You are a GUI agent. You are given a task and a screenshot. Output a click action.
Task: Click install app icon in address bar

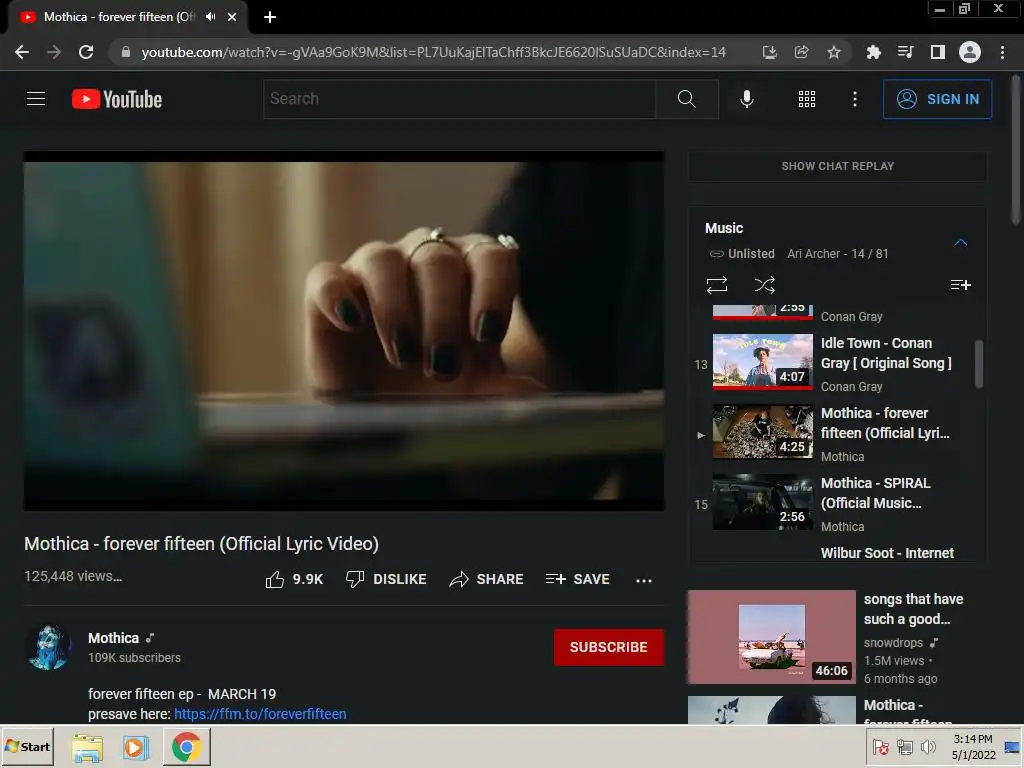[770, 52]
